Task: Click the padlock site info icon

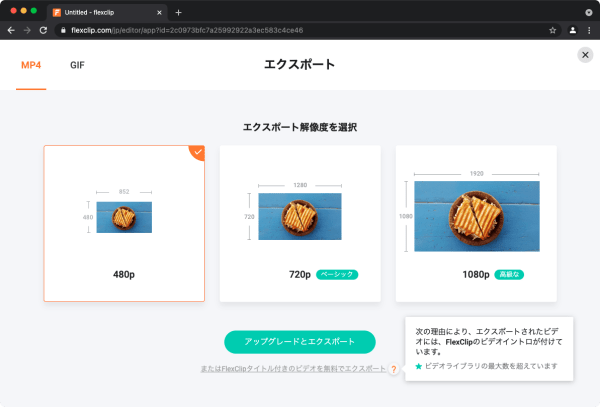Action: point(63,30)
